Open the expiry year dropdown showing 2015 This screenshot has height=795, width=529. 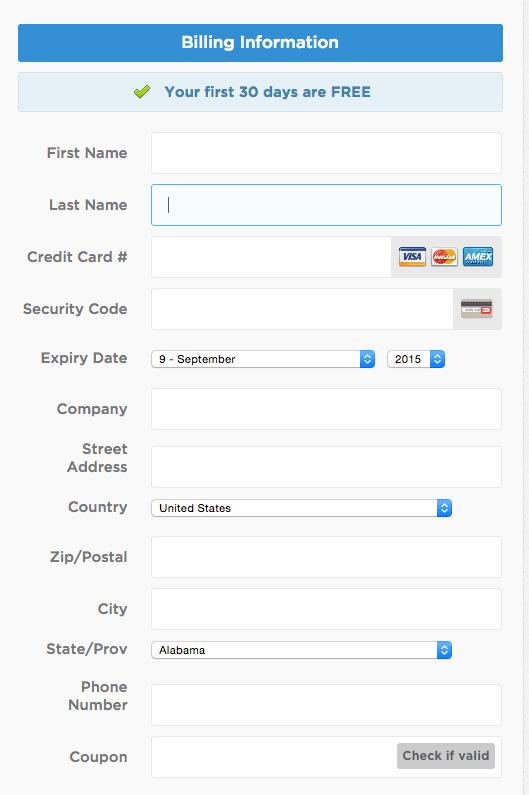coord(416,359)
